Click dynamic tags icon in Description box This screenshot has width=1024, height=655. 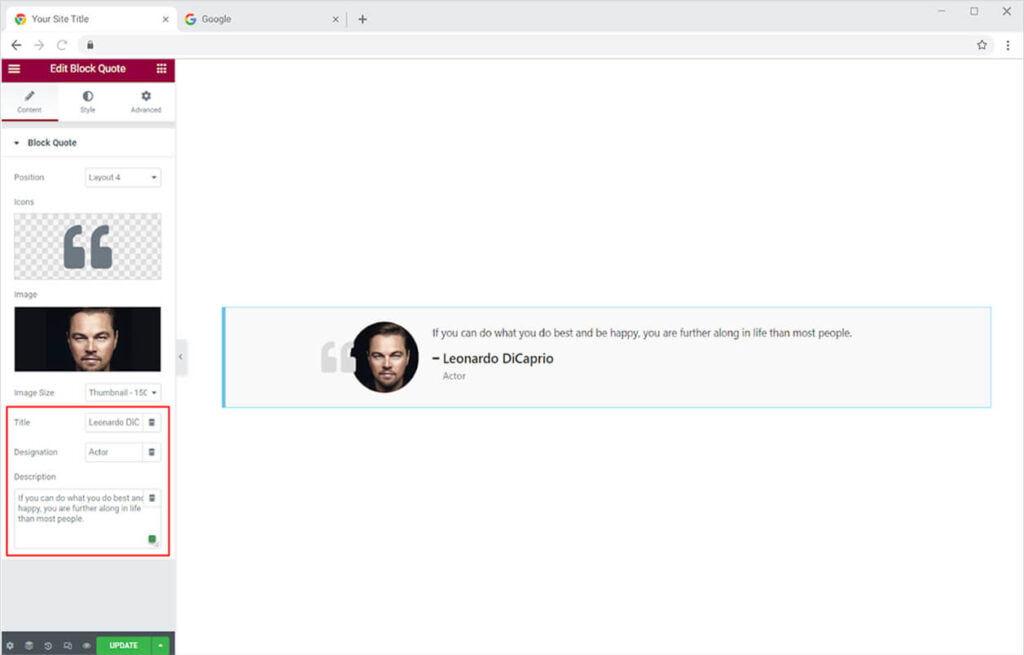click(152, 497)
